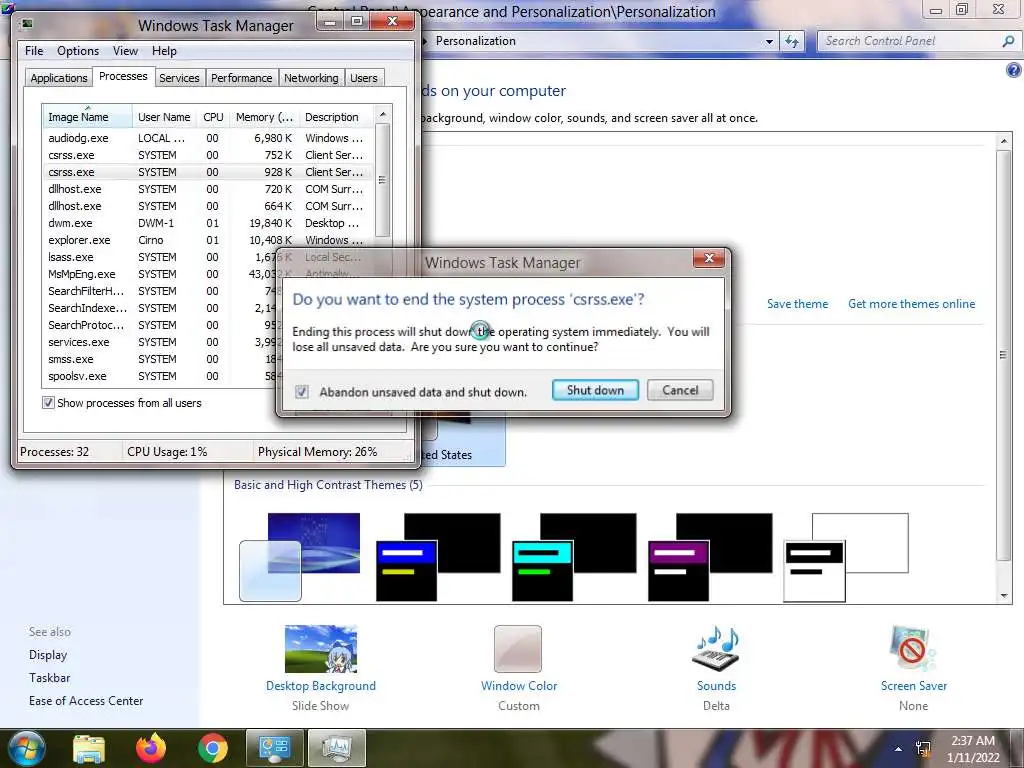This screenshot has height=768, width=1024.
Task: Click themes list scrollbar down arrow
Action: tap(1004, 596)
